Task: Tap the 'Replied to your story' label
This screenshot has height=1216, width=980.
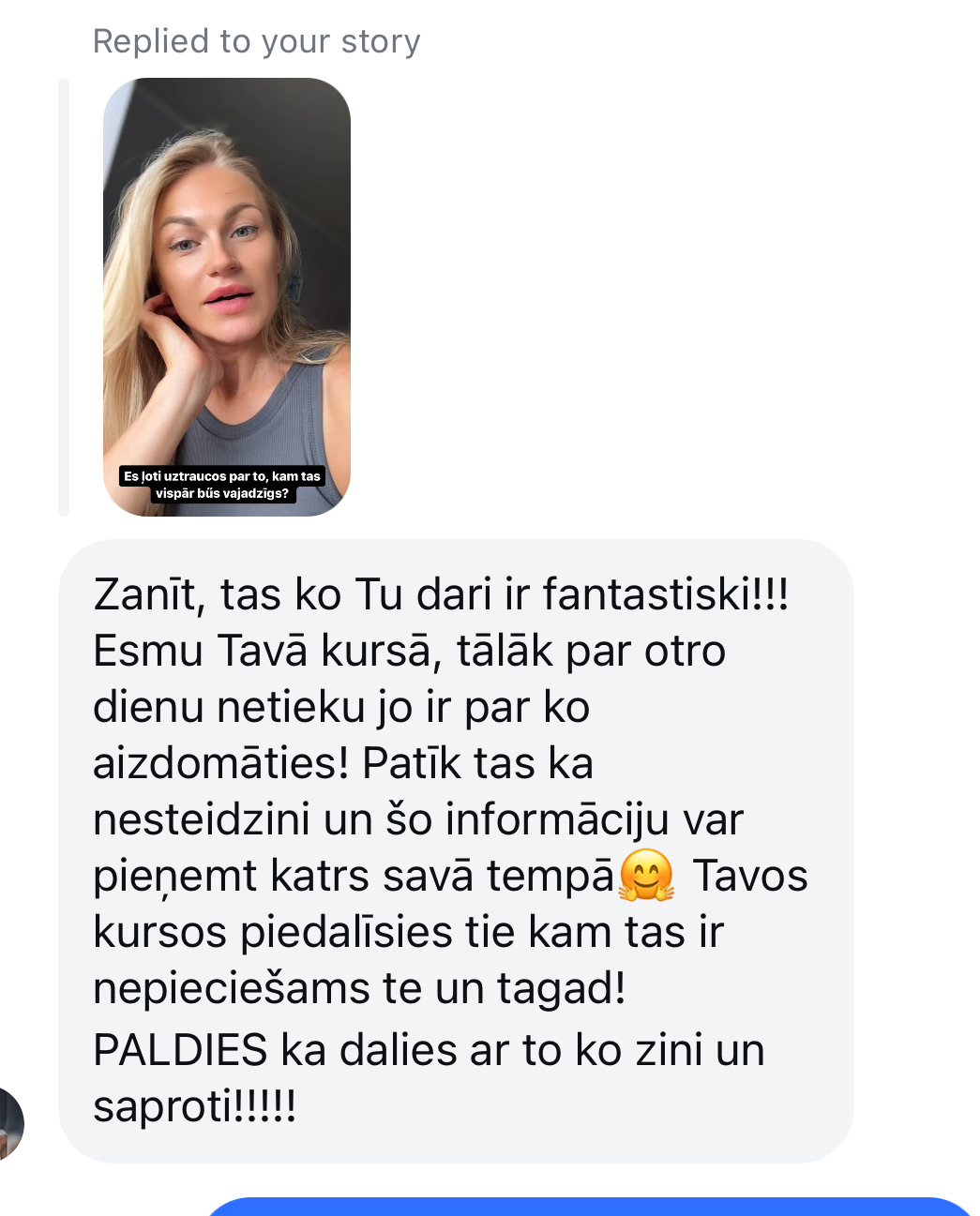Action: click(x=256, y=41)
